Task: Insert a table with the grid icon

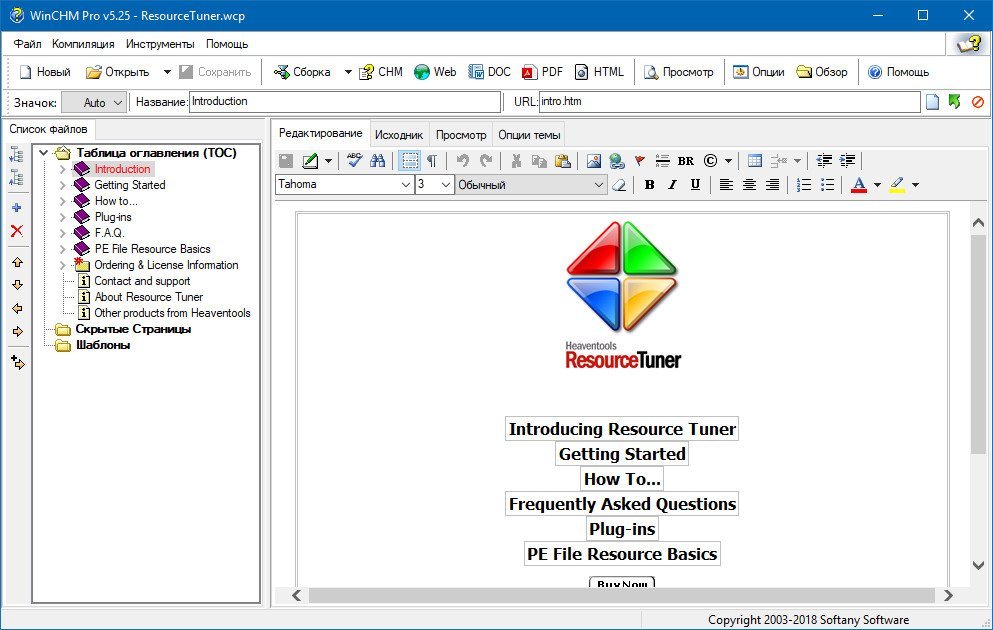Action: pyautogui.click(x=754, y=161)
